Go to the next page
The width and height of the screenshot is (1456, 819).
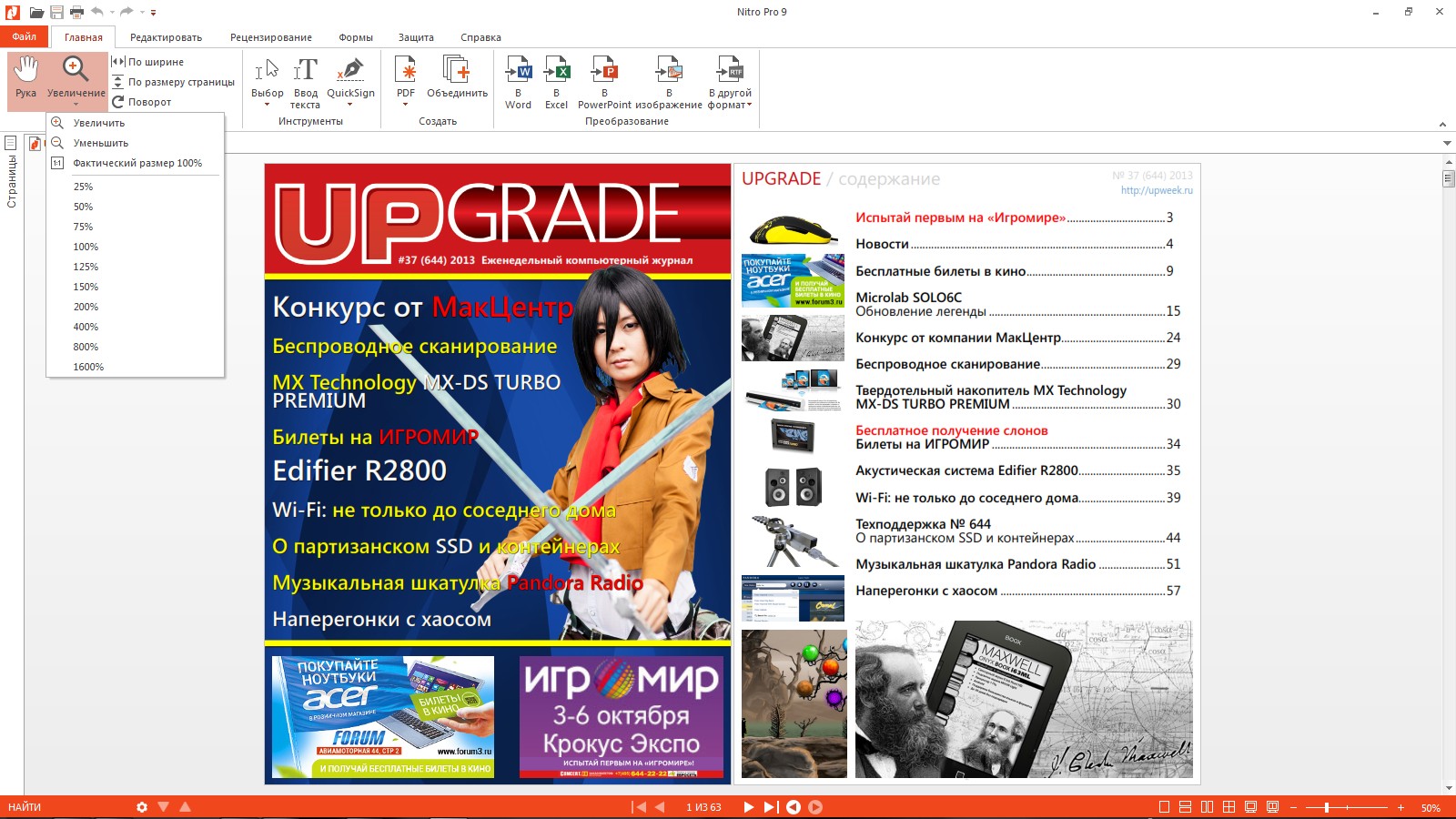click(748, 807)
